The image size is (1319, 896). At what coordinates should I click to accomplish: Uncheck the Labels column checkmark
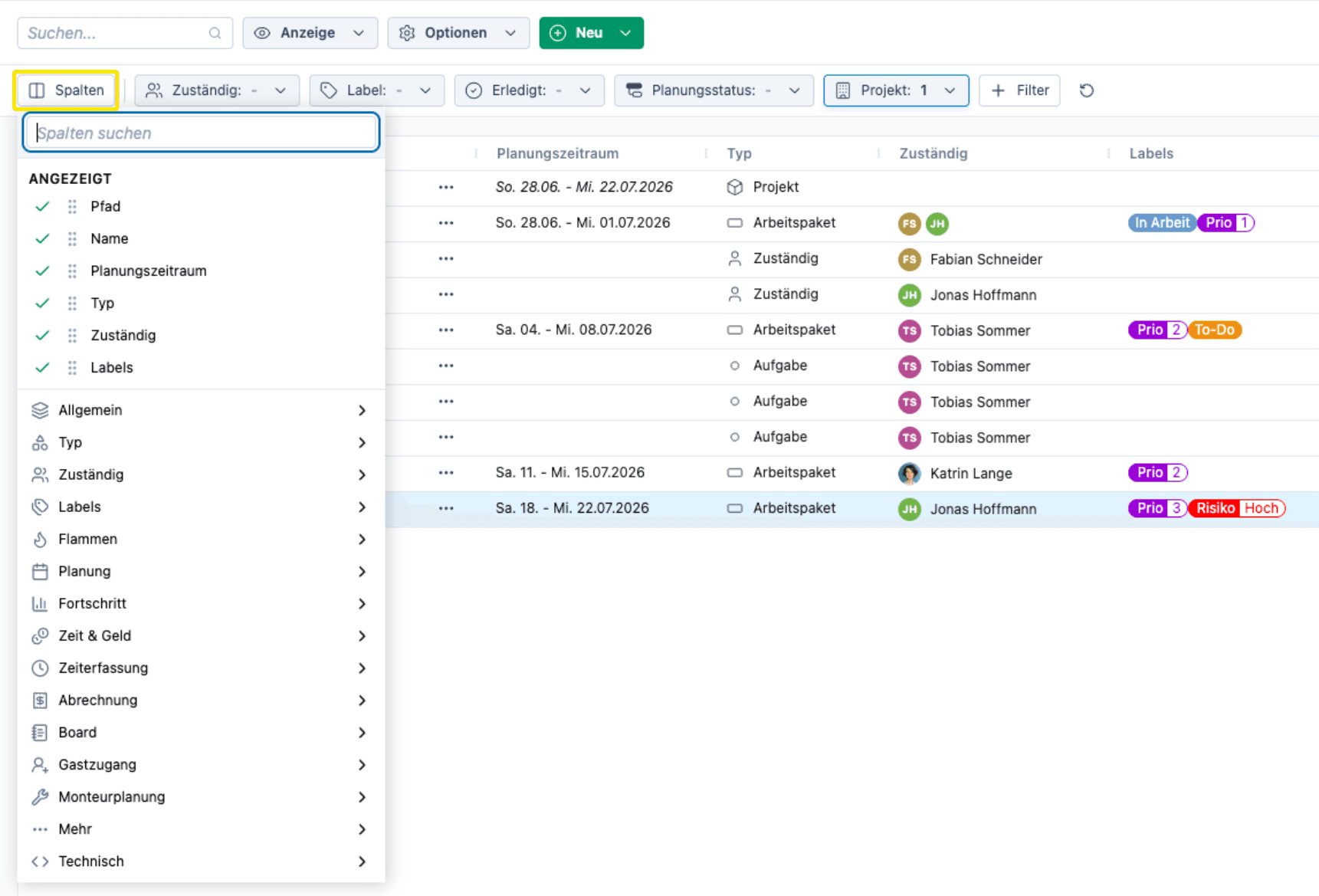pos(42,367)
